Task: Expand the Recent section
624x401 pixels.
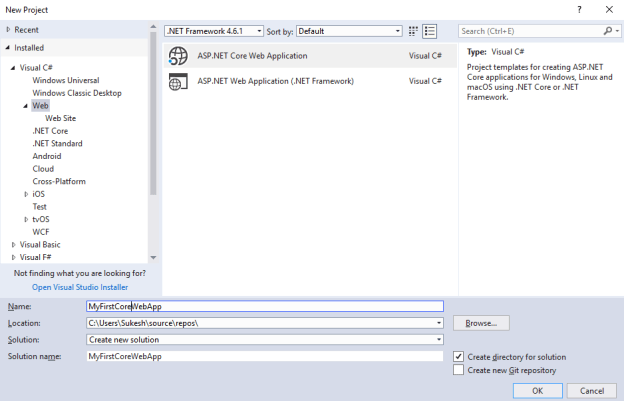Action: pyautogui.click(x=8, y=29)
